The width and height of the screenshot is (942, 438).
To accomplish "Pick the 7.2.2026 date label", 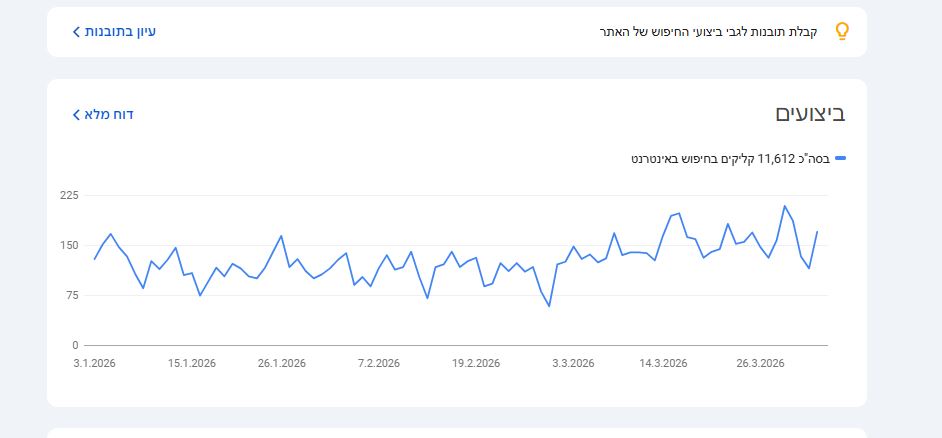I will pyautogui.click(x=378, y=363).
